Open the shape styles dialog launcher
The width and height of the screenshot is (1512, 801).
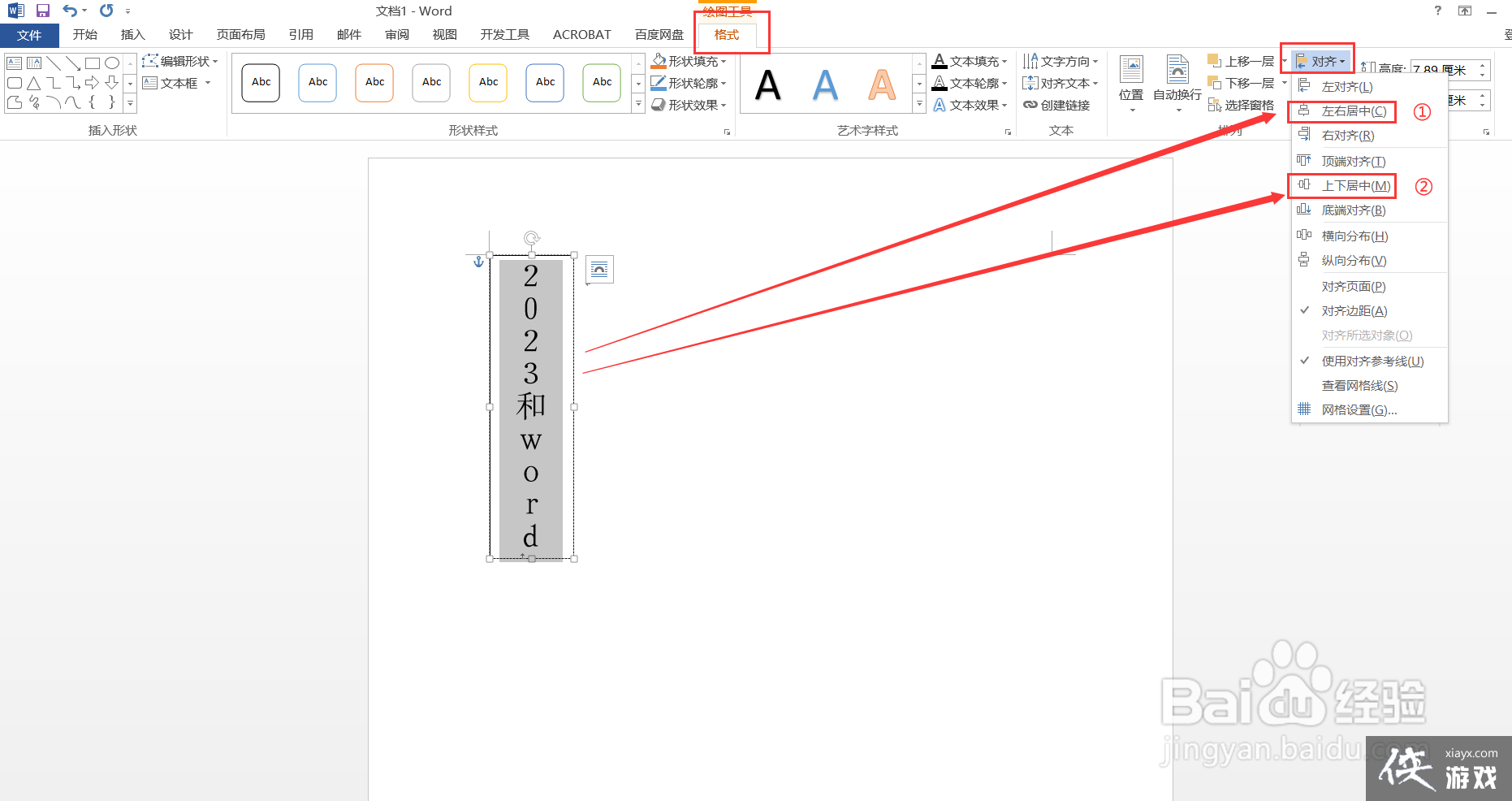pos(727,132)
